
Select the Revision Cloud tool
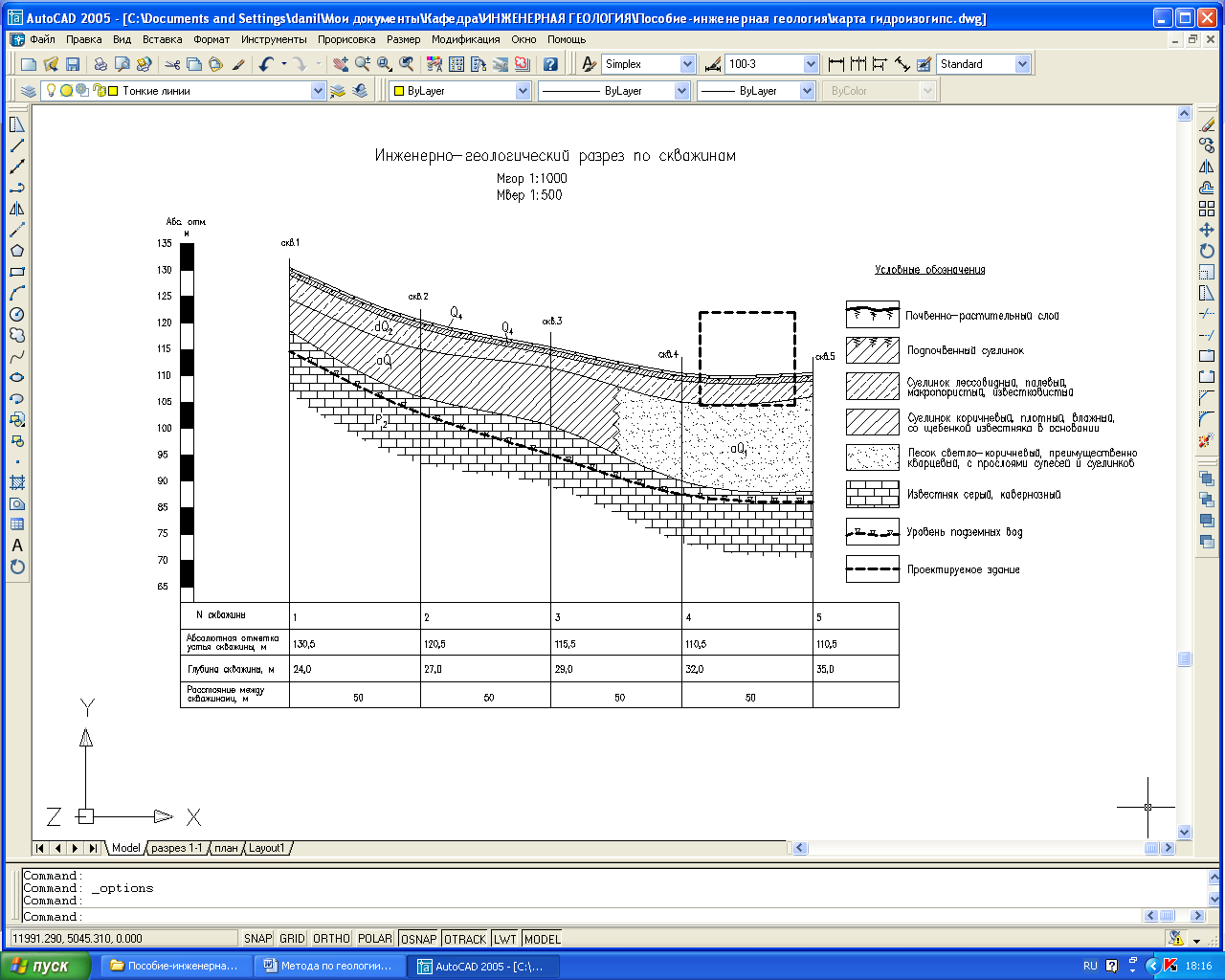17,335
